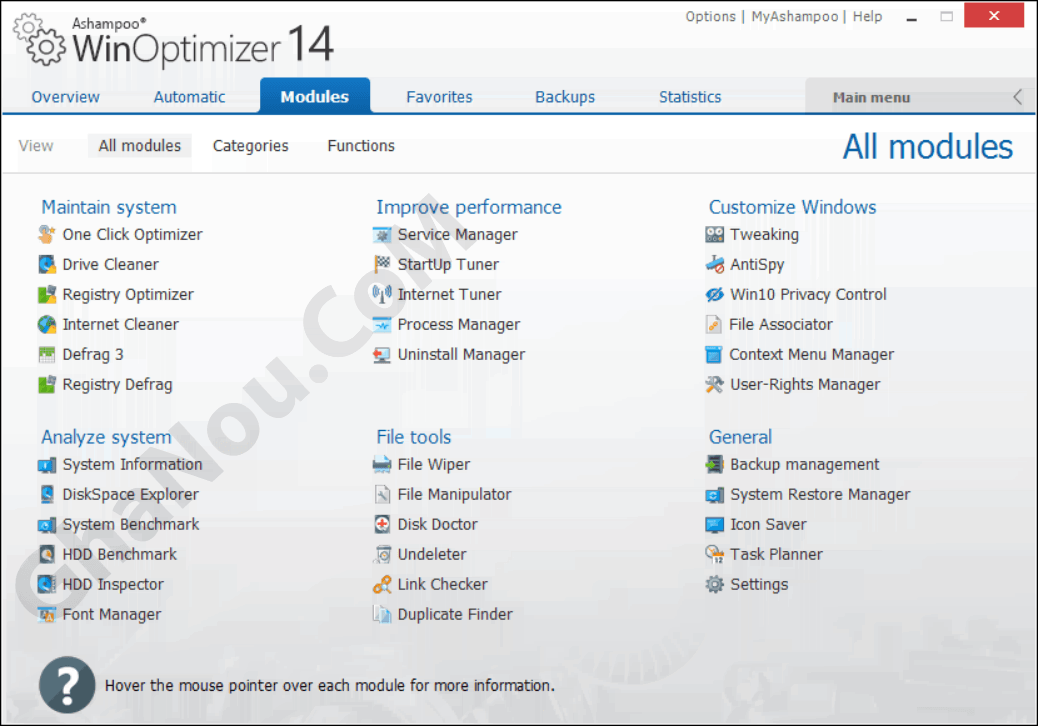
Task: Switch to the Overview tab
Action: pyautogui.click(x=66, y=97)
